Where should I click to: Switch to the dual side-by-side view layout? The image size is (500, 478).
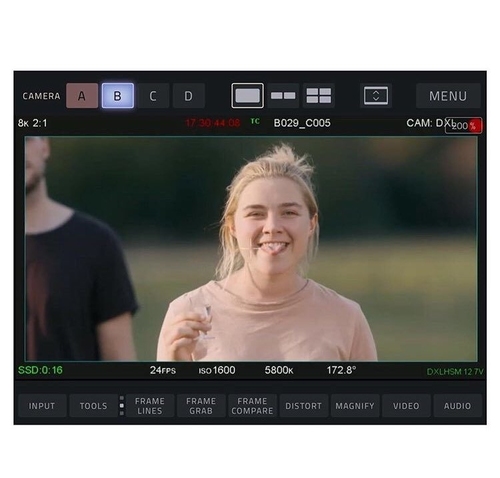click(283, 96)
